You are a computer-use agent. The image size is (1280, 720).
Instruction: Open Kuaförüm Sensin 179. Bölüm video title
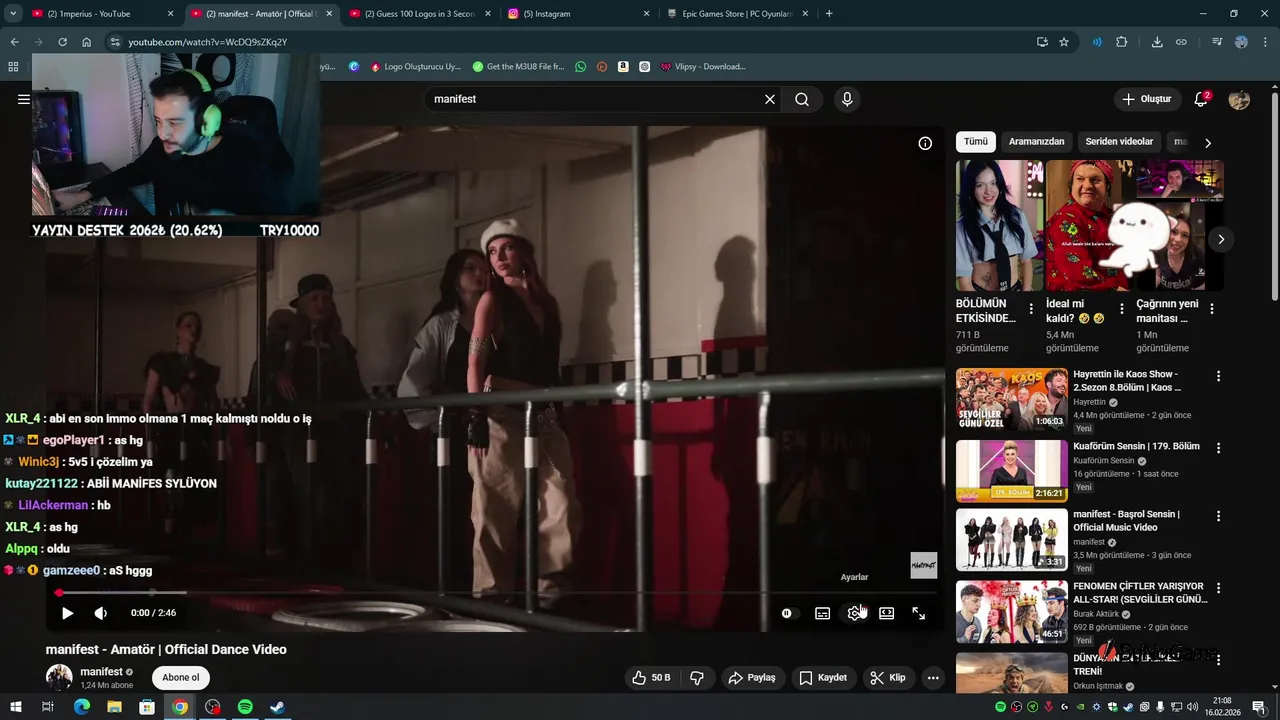click(x=1136, y=446)
